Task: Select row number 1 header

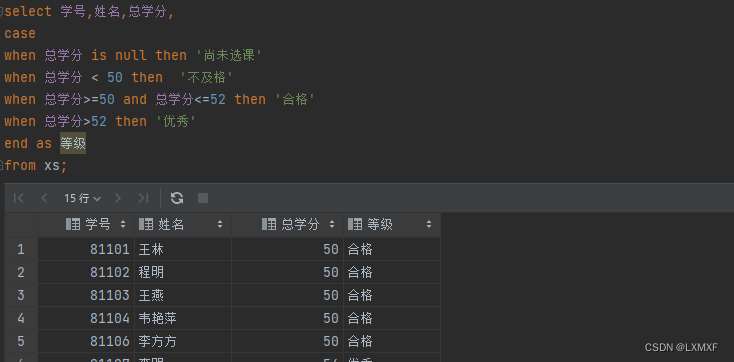Action: (21, 249)
